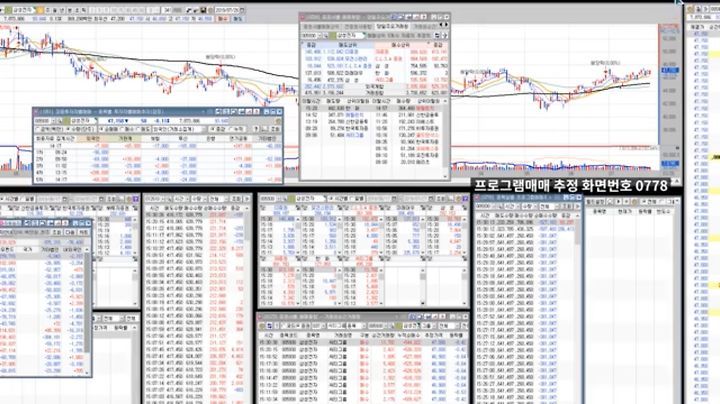Click the search magnifier icon in investor trend window
This screenshot has height=404, width=720.
(x=60, y=121)
